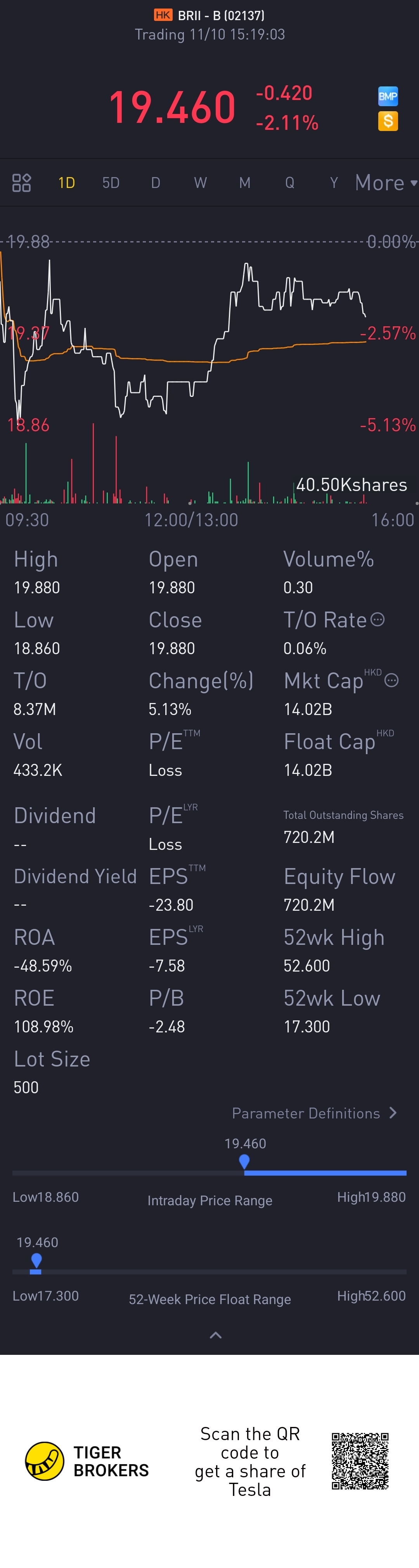This screenshot has height=1568, width=419.
Task: Select the D daily chart tab
Action: click(x=156, y=183)
